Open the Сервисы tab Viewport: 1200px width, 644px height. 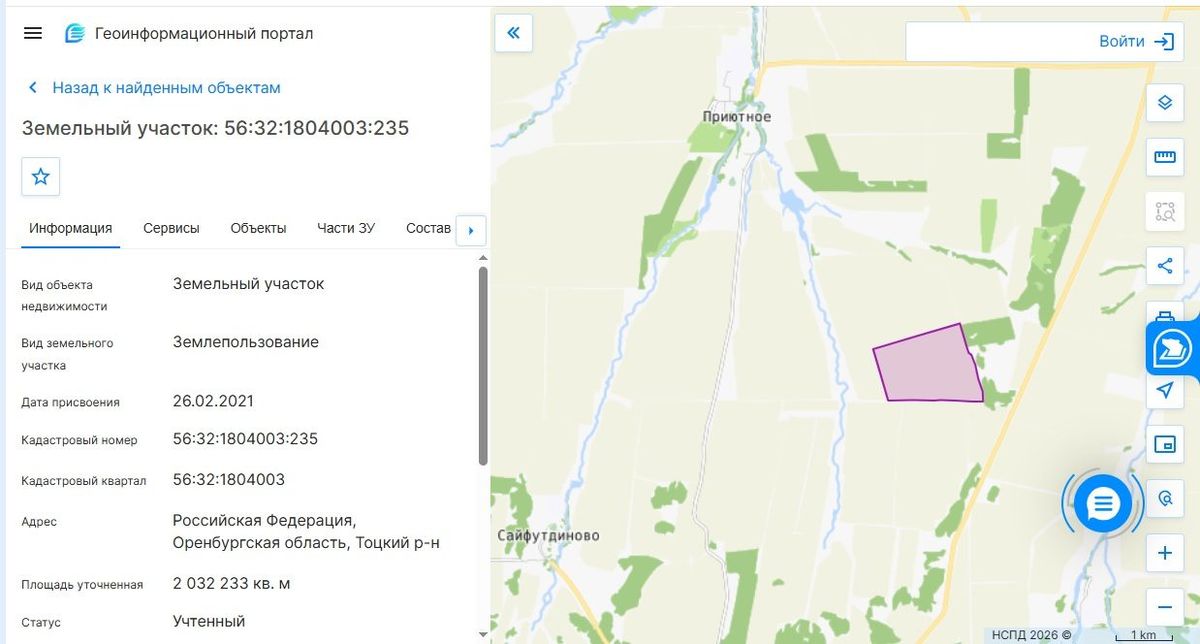tap(171, 228)
